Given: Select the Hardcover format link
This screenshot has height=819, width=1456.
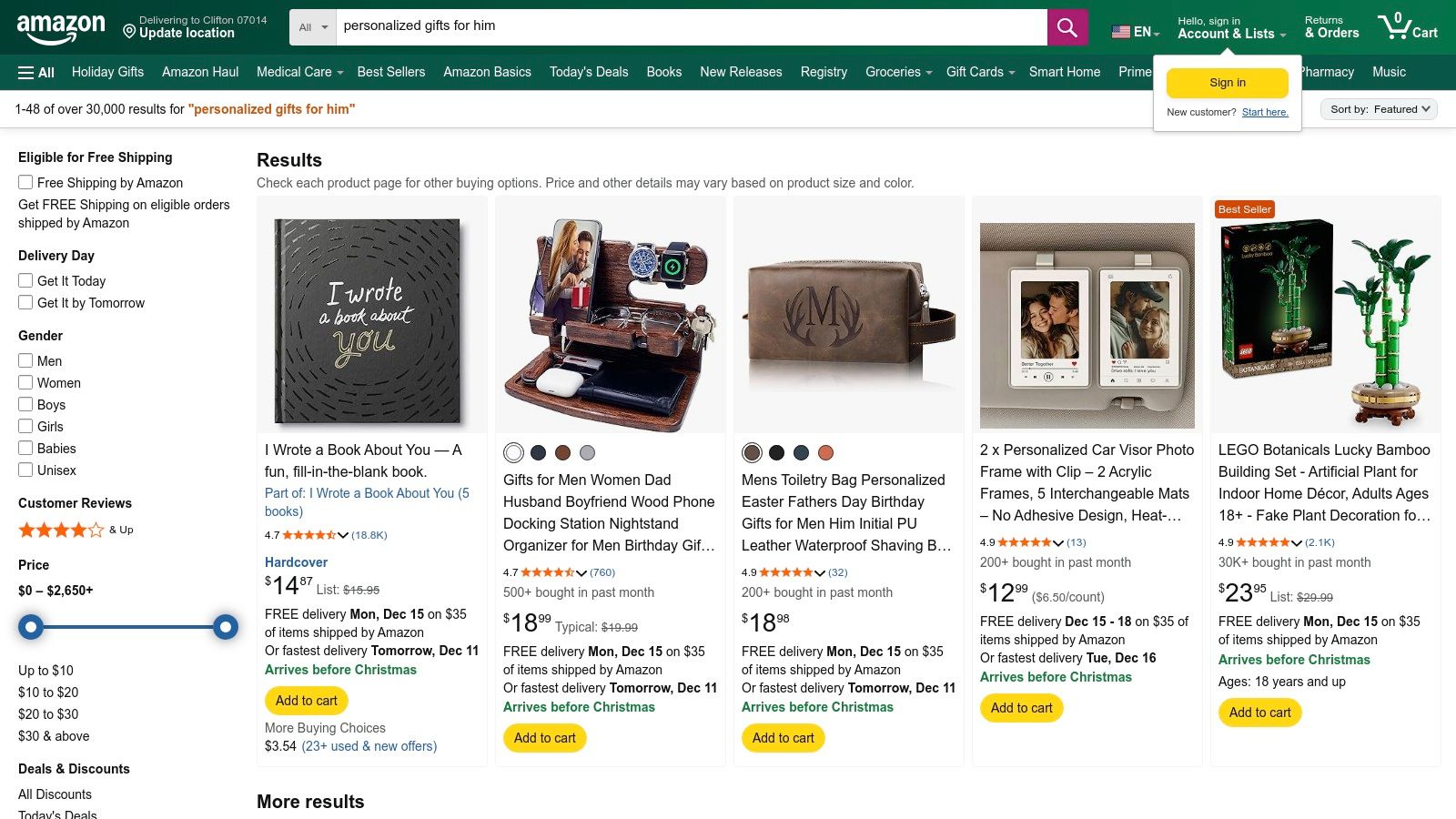Looking at the screenshot, I should pos(296,562).
